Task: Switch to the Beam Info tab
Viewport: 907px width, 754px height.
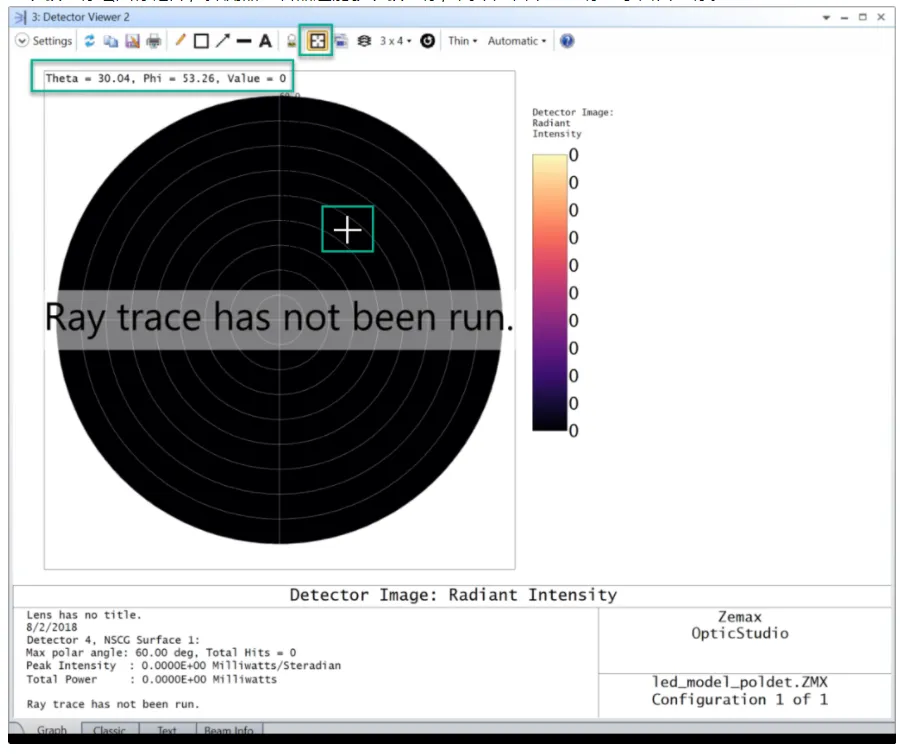Action: click(229, 730)
